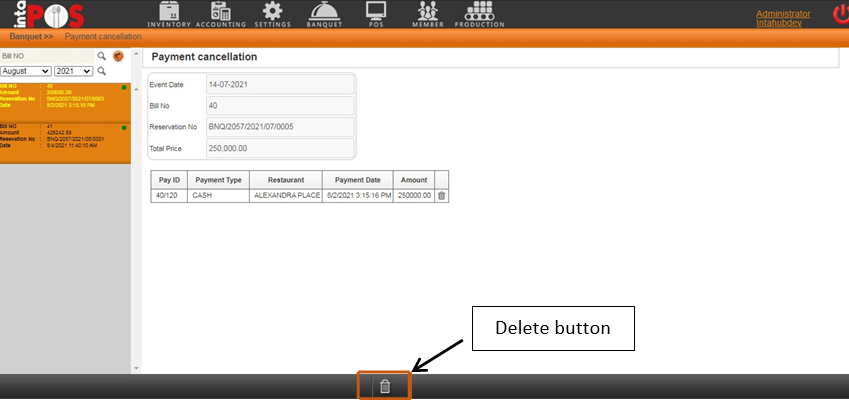Open the Inventory module
849x405 pixels.
pyautogui.click(x=168, y=14)
